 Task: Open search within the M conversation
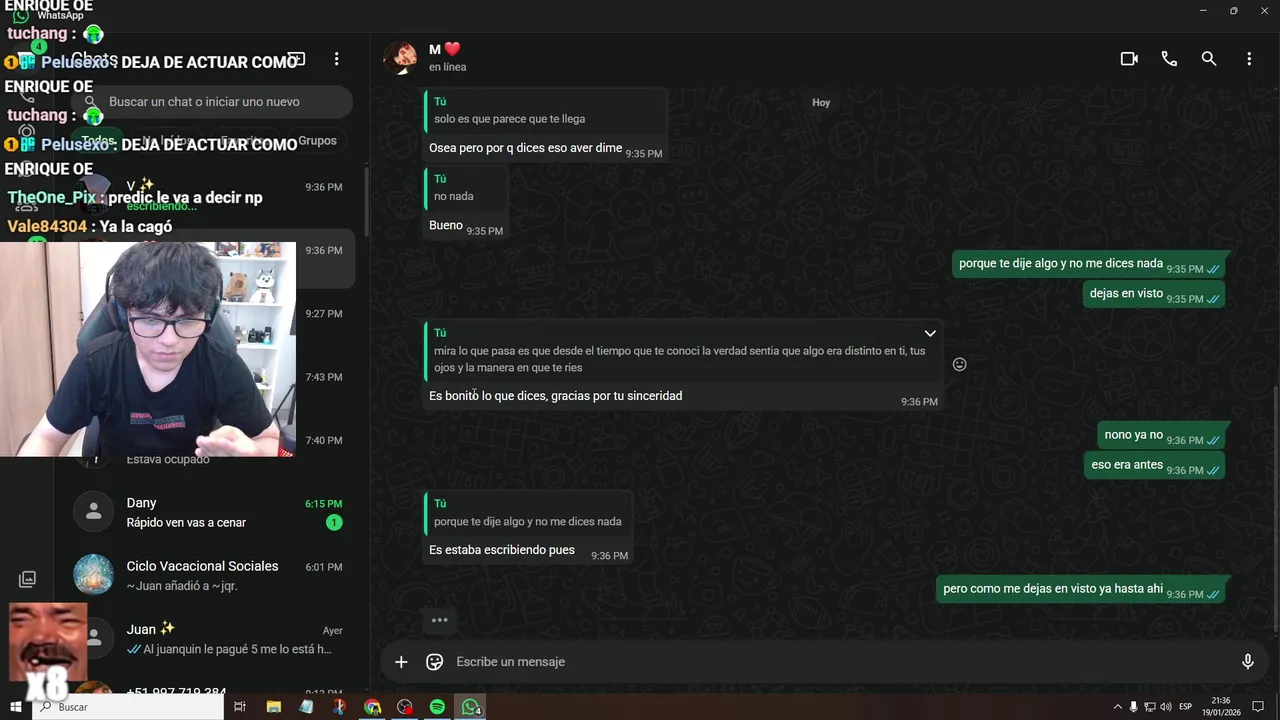pyautogui.click(x=1209, y=59)
